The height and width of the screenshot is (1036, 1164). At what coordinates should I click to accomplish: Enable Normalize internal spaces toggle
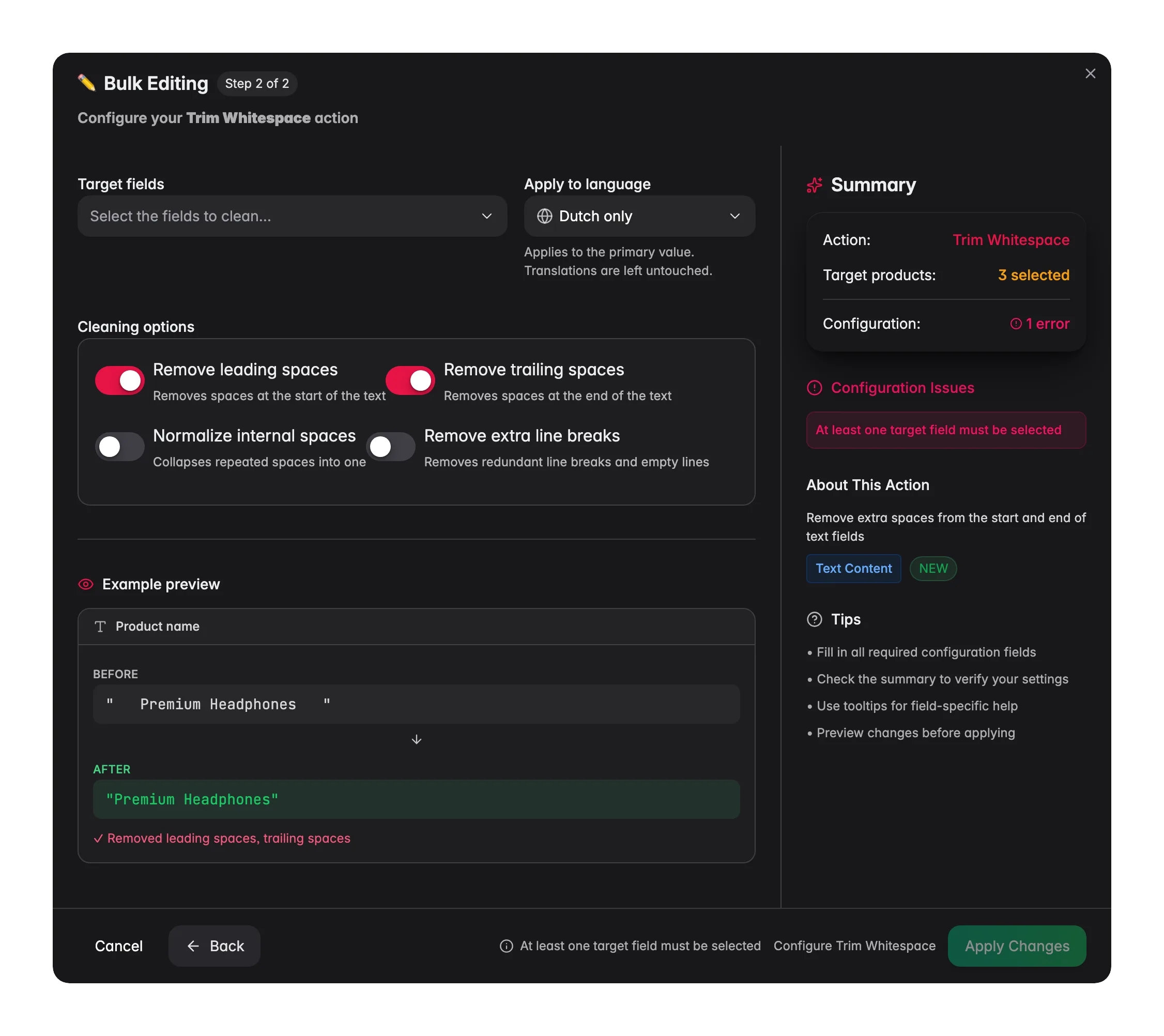pyautogui.click(x=119, y=447)
